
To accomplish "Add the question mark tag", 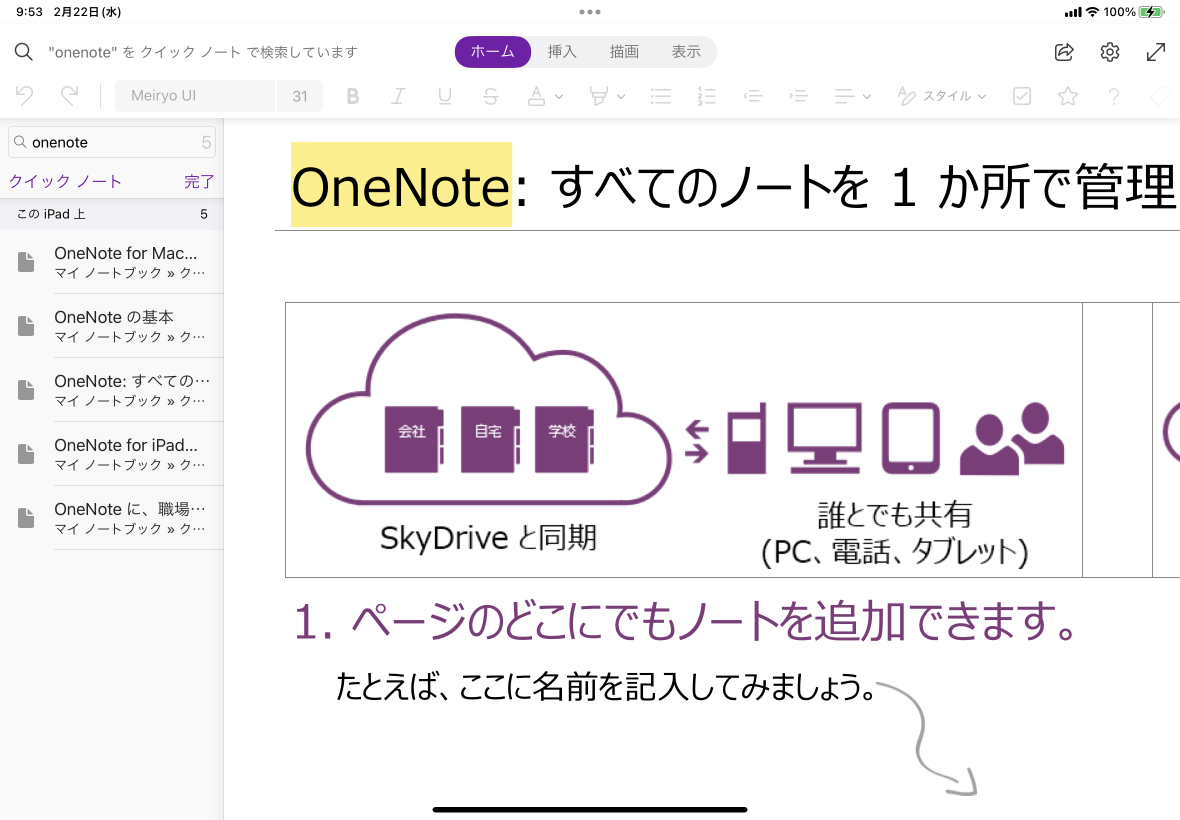I will [1113, 96].
